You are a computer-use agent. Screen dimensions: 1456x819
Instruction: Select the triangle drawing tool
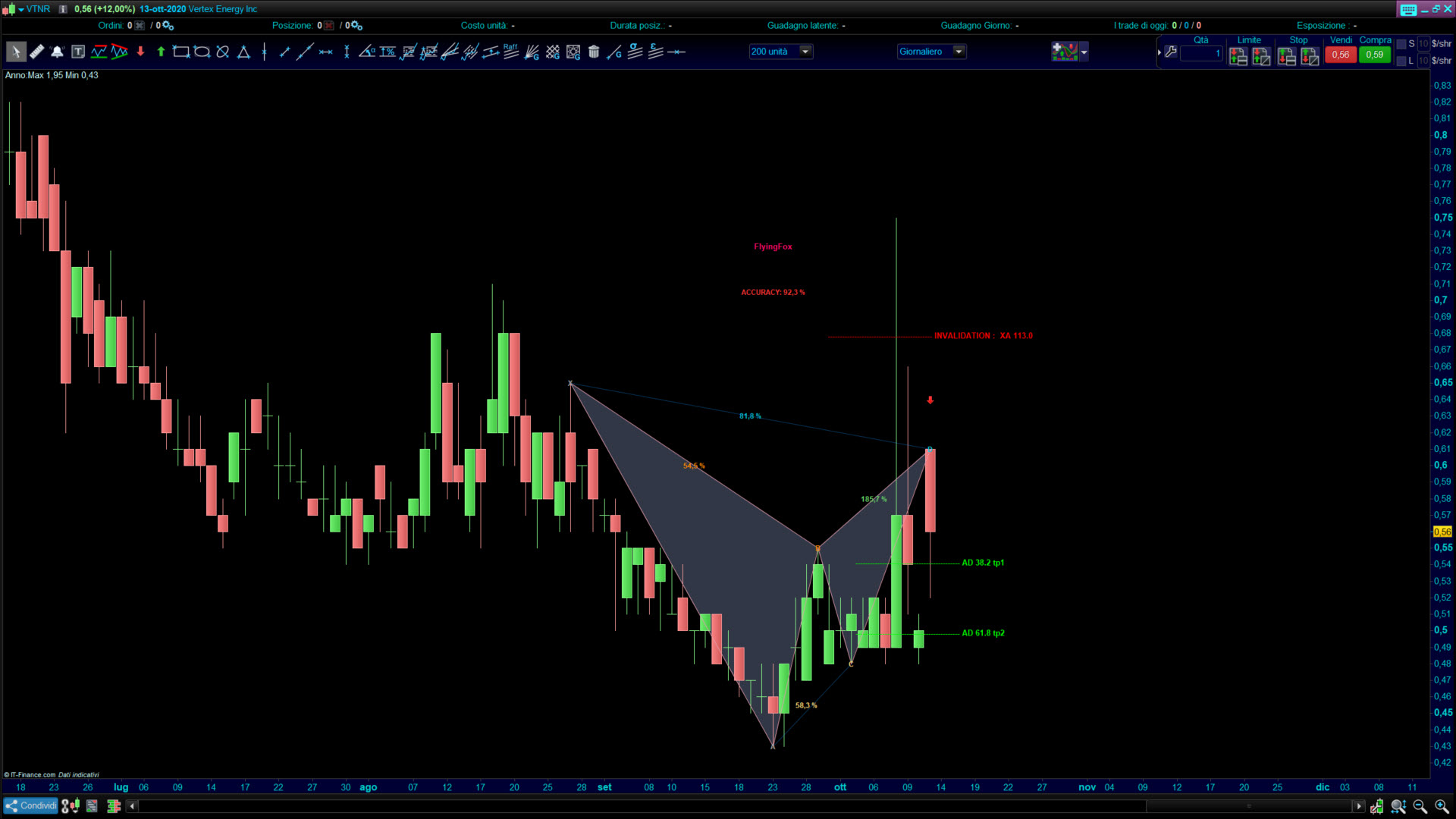pos(243,52)
